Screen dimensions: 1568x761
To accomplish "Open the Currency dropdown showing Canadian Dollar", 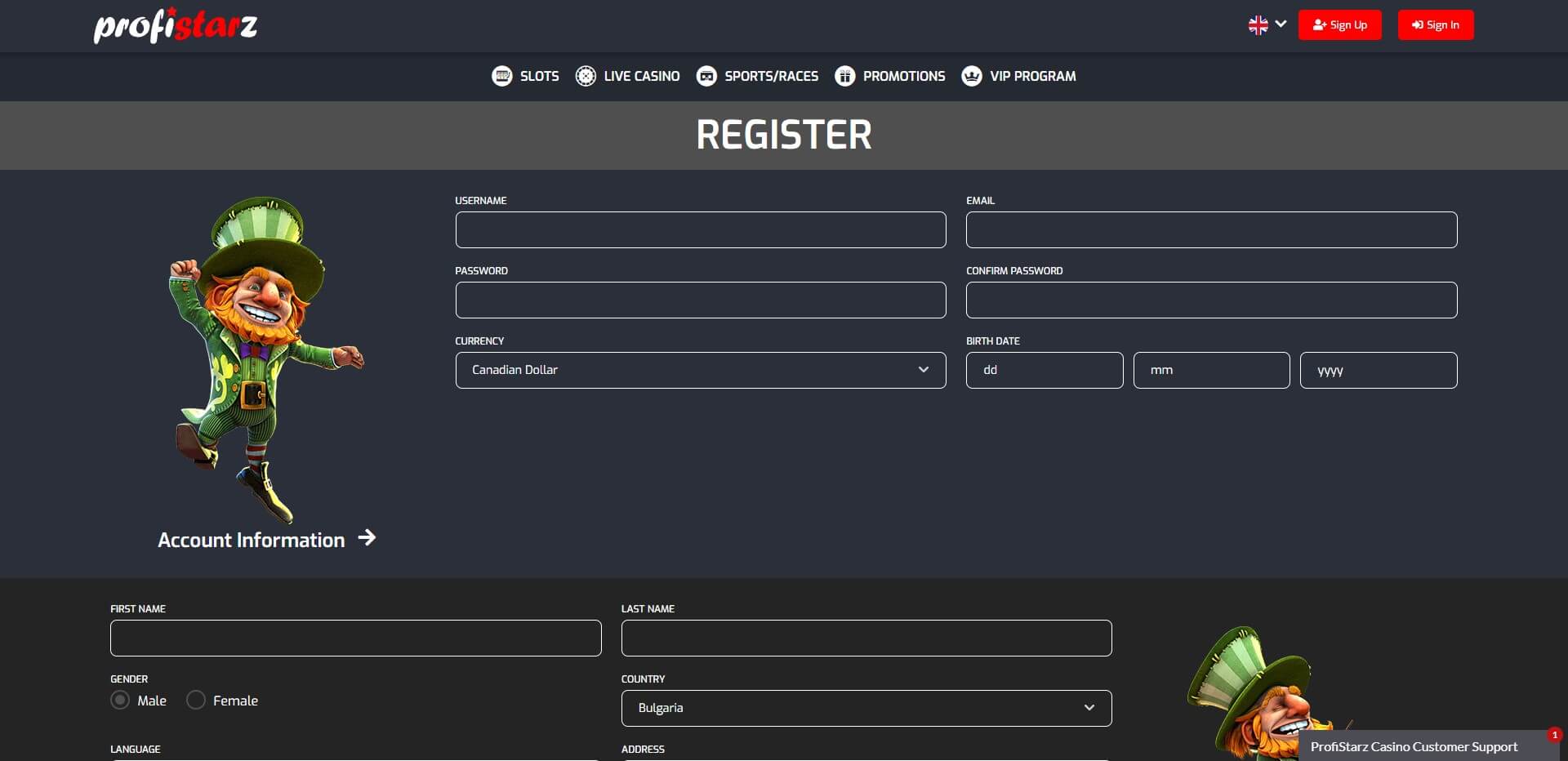I will point(701,371).
